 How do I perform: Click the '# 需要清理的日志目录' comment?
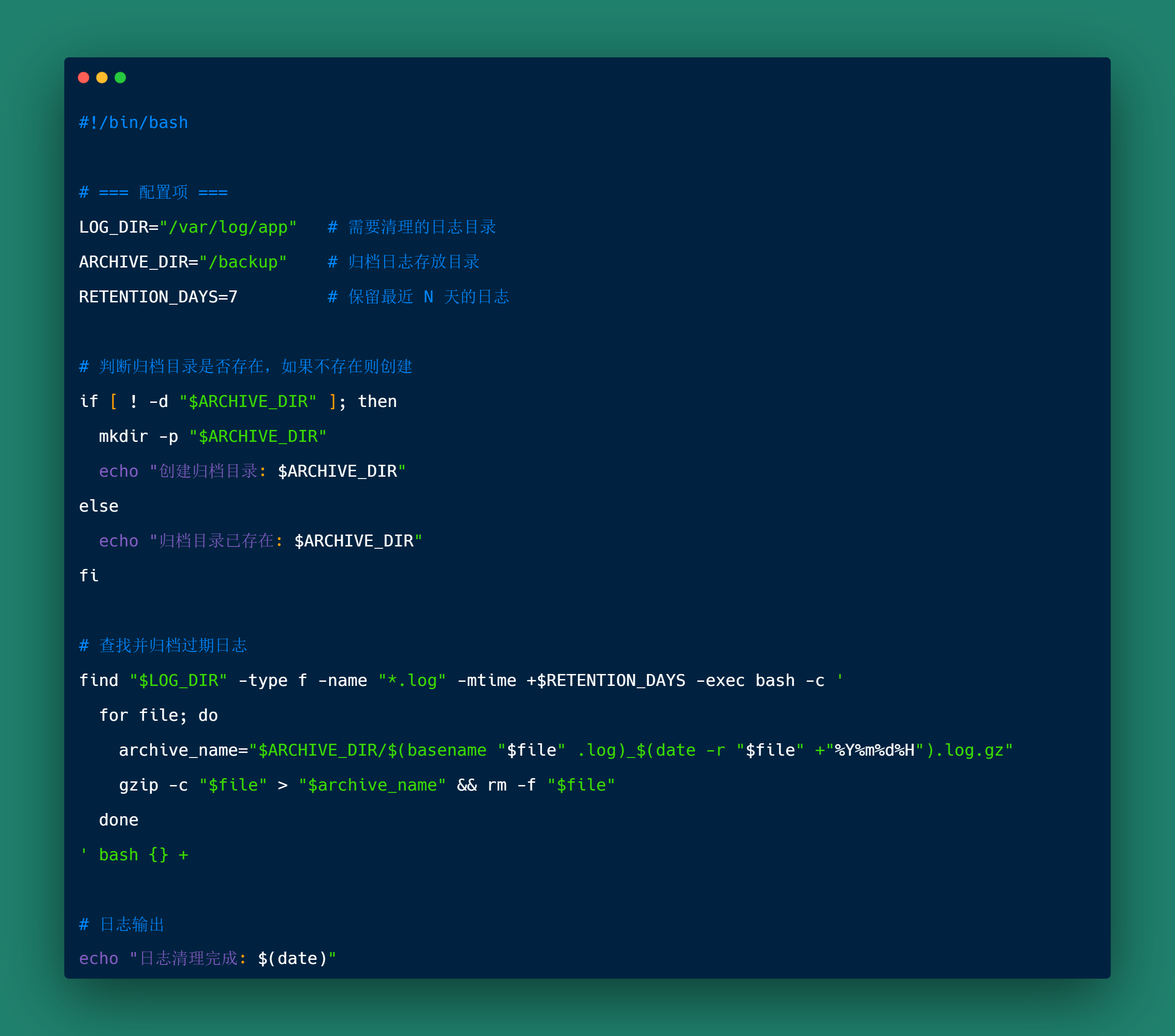(412, 228)
